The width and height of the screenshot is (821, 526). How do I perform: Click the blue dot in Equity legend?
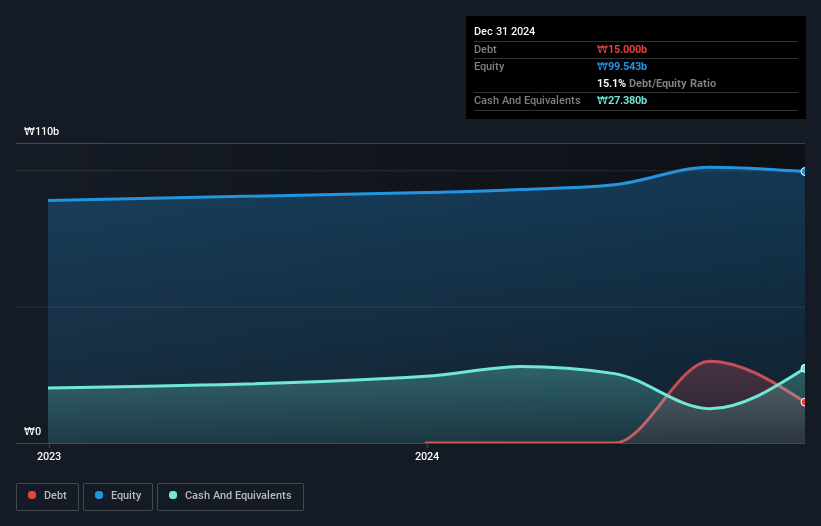coord(99,495)
